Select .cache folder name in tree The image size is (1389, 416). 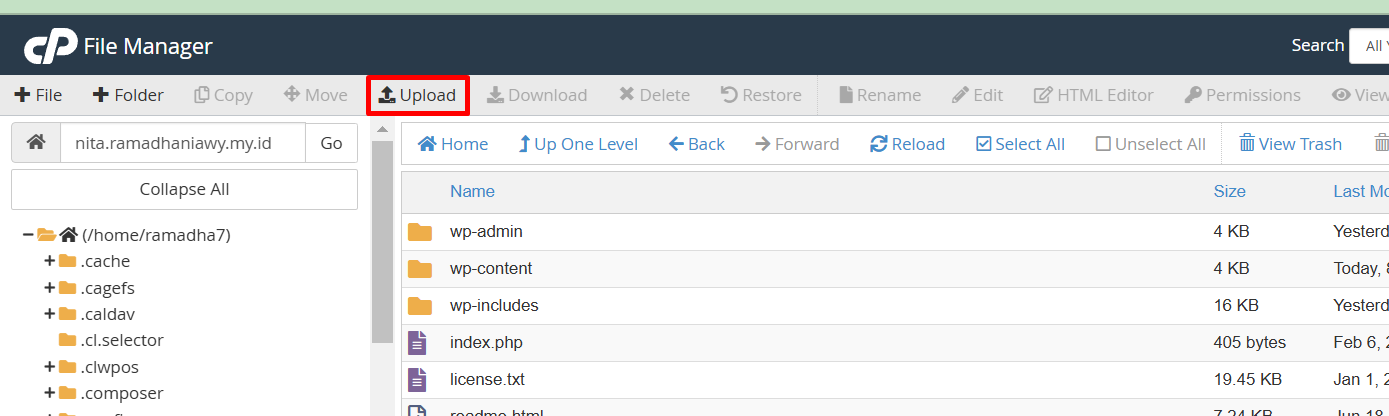click(x=106, y=261)
